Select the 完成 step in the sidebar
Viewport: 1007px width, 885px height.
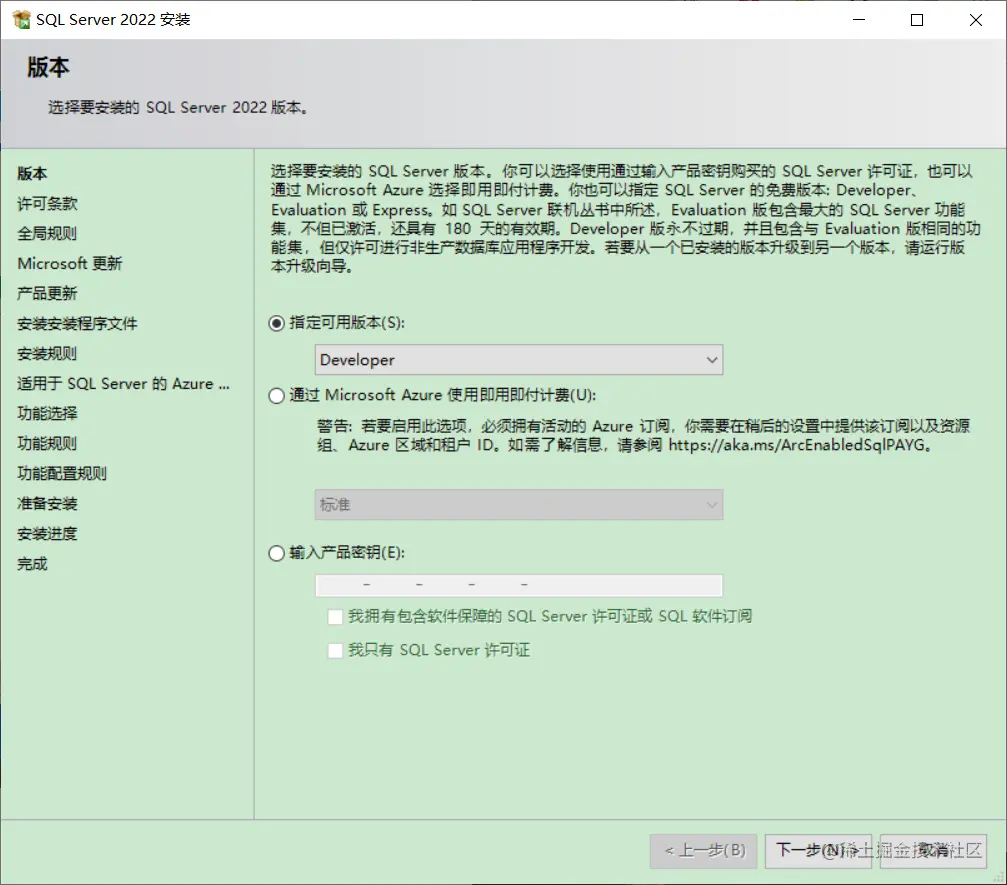tap(32, 564)
